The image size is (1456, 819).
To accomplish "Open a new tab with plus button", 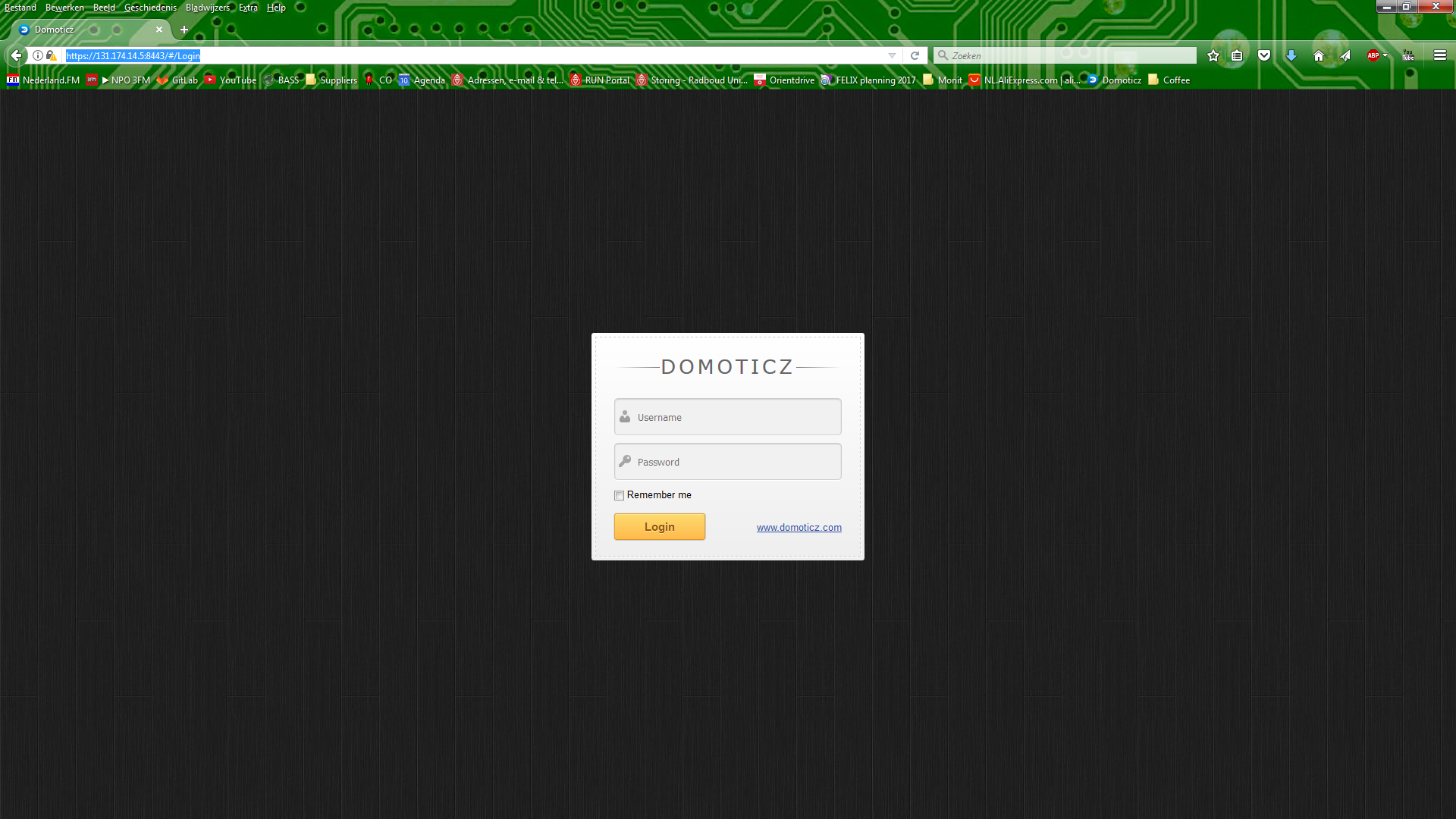I will tap(184, 30).
